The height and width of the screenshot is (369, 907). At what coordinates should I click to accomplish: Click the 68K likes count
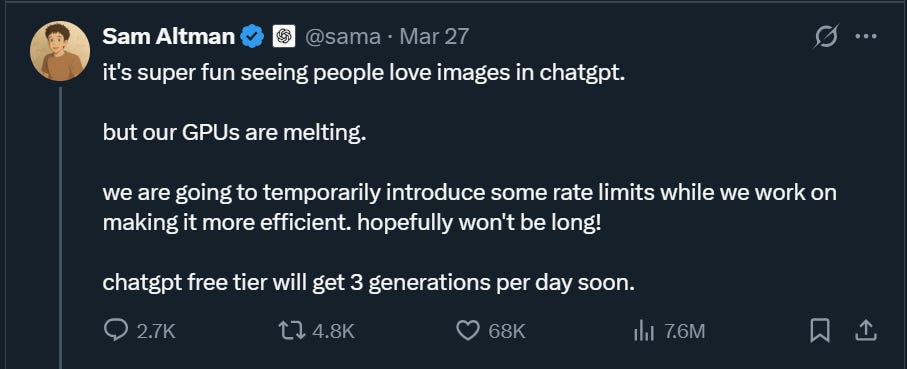point(507,331)
